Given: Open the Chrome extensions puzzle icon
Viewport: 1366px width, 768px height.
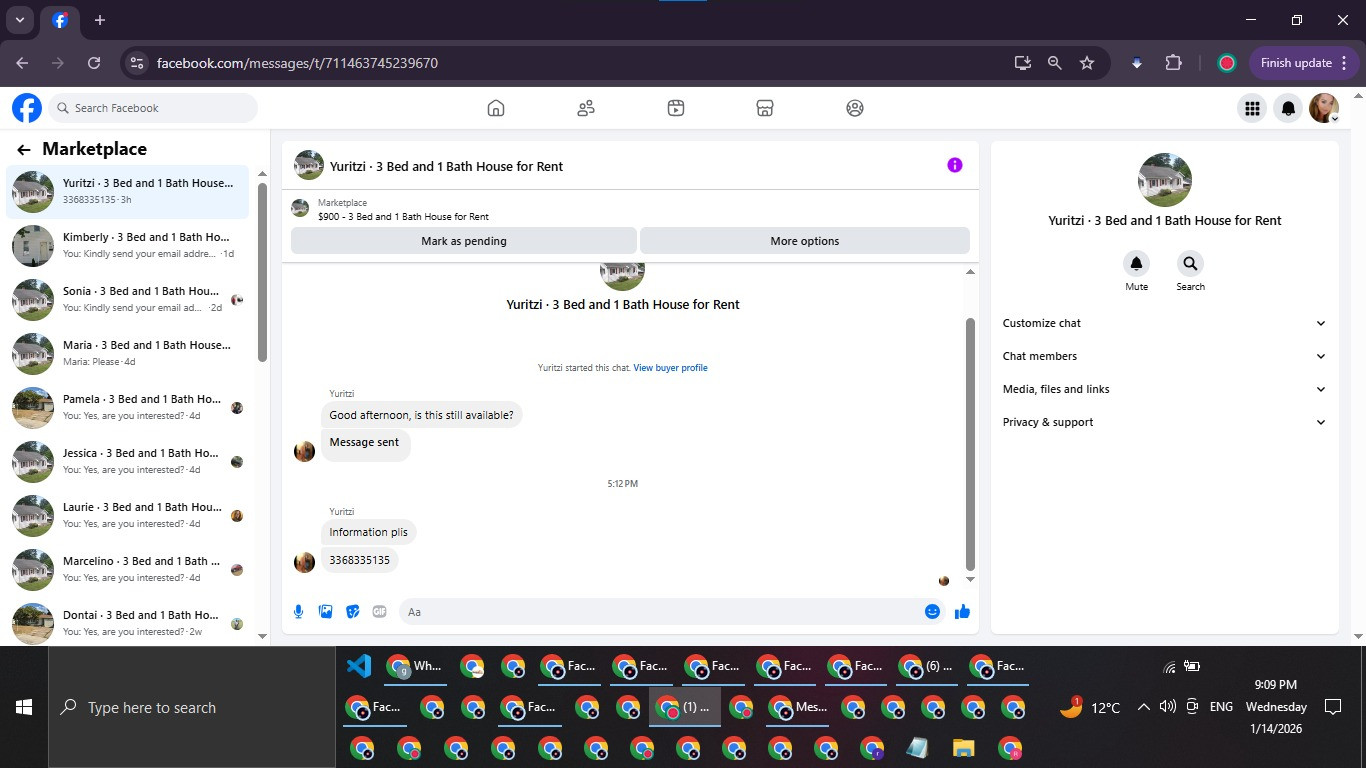Looking at the screenshot, I should [x=1173, y=63].
